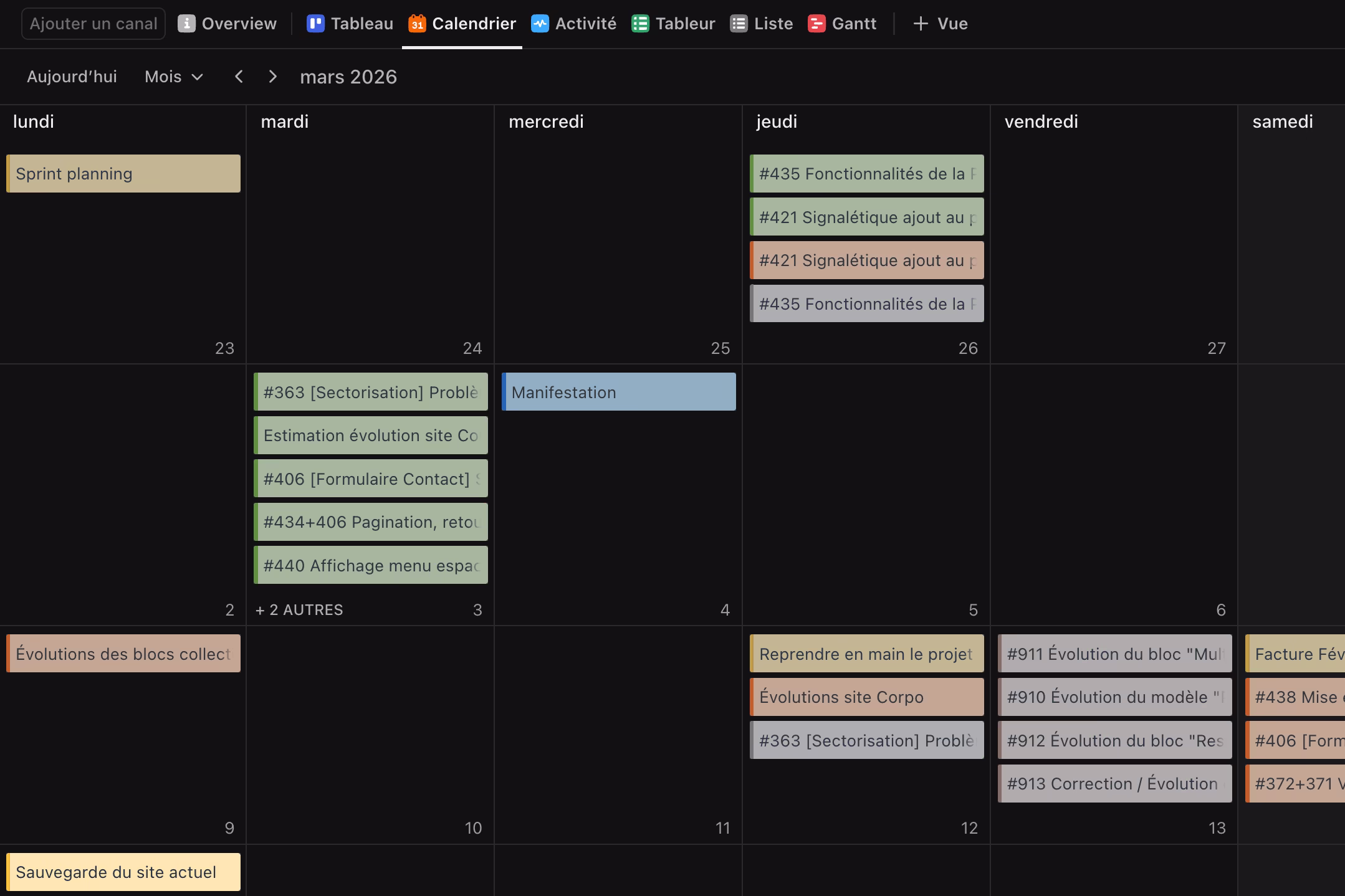The height and width of the screenshot is (896, 1345).
Task: Expand the '+ 2 AUTRES' events on March 3
Action: (x=299, y=609)
